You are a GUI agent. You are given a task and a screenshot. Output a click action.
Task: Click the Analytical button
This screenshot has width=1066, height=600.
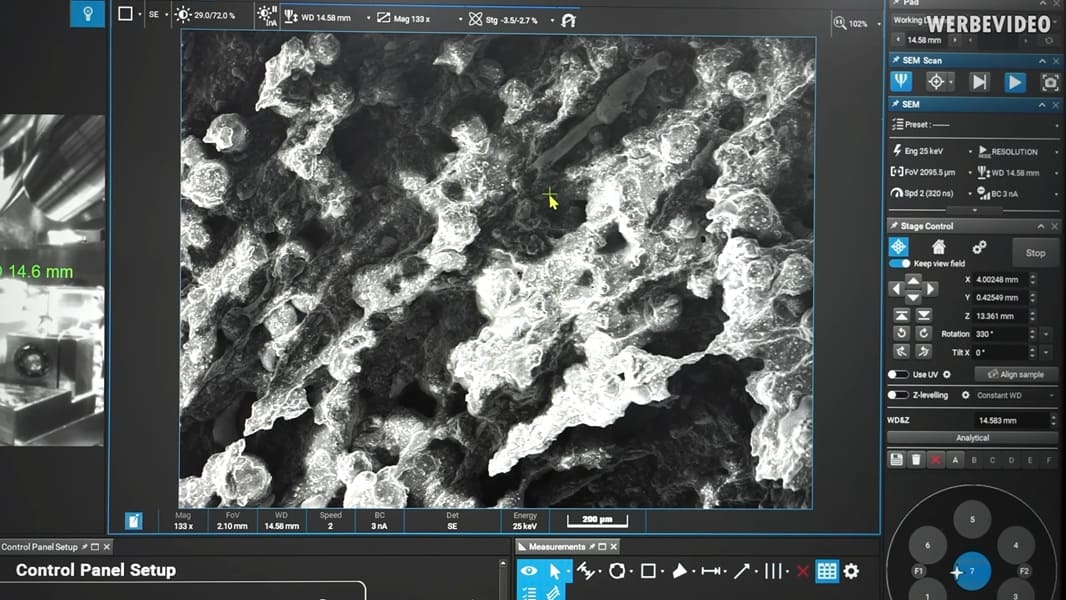tap(972, 438)
